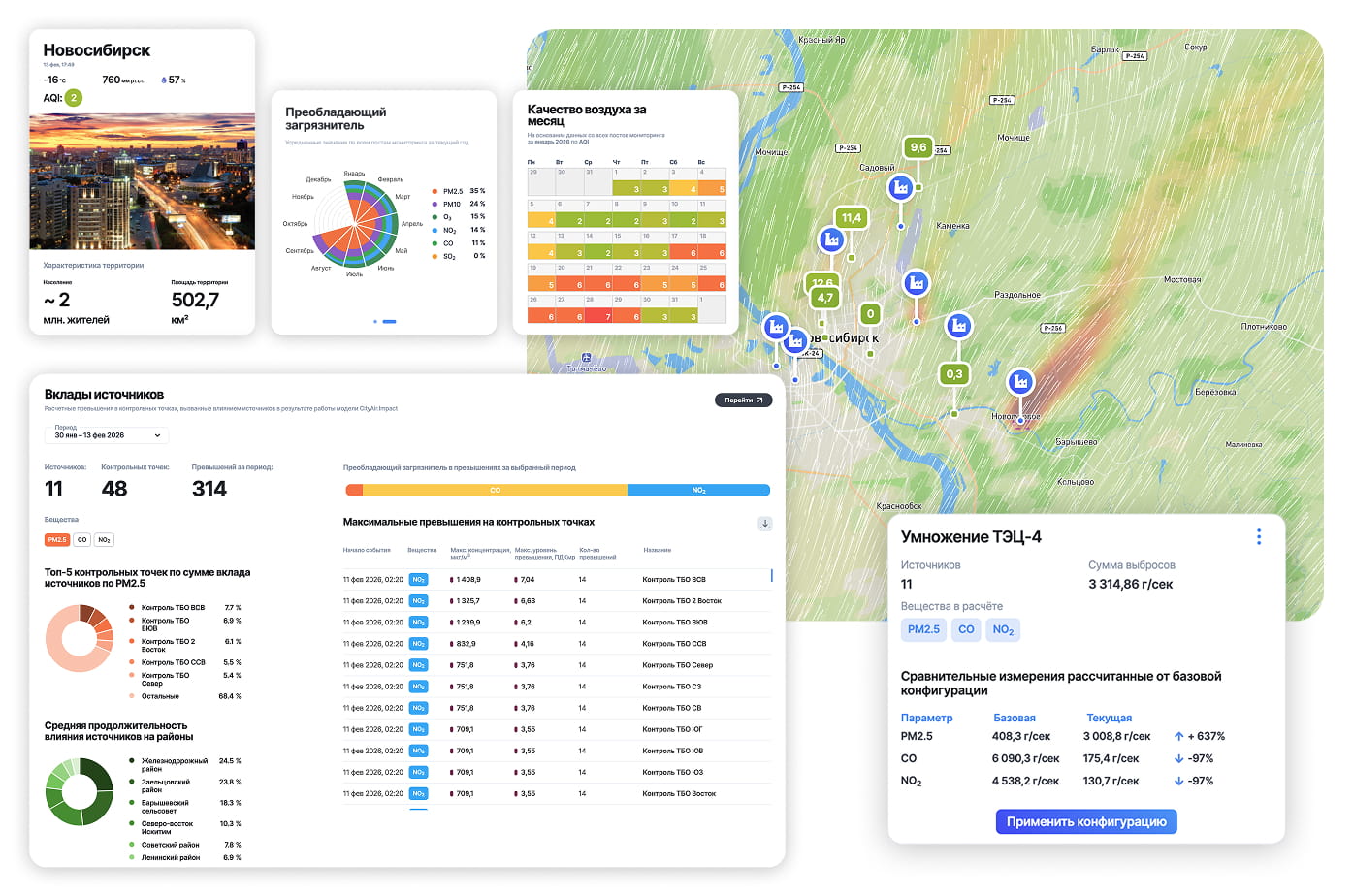Select the factory marker at Новолуговое
This screenshot has width=1353, height=896.
1019,382
